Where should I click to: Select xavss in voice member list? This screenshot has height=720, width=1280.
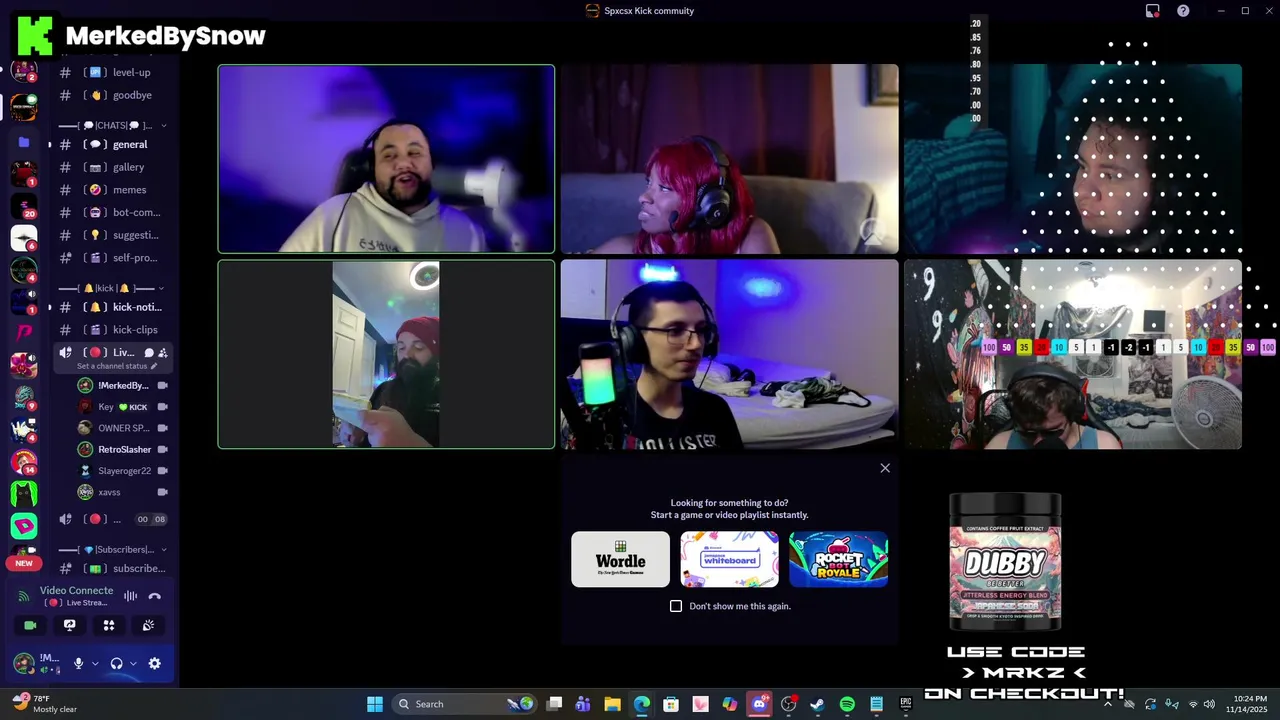(123, 492)
